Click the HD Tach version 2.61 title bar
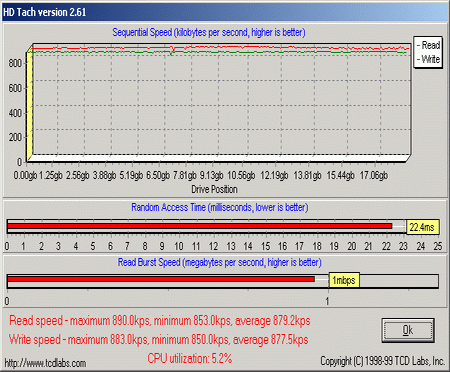The image size is (450, 372). click(225, 12)
